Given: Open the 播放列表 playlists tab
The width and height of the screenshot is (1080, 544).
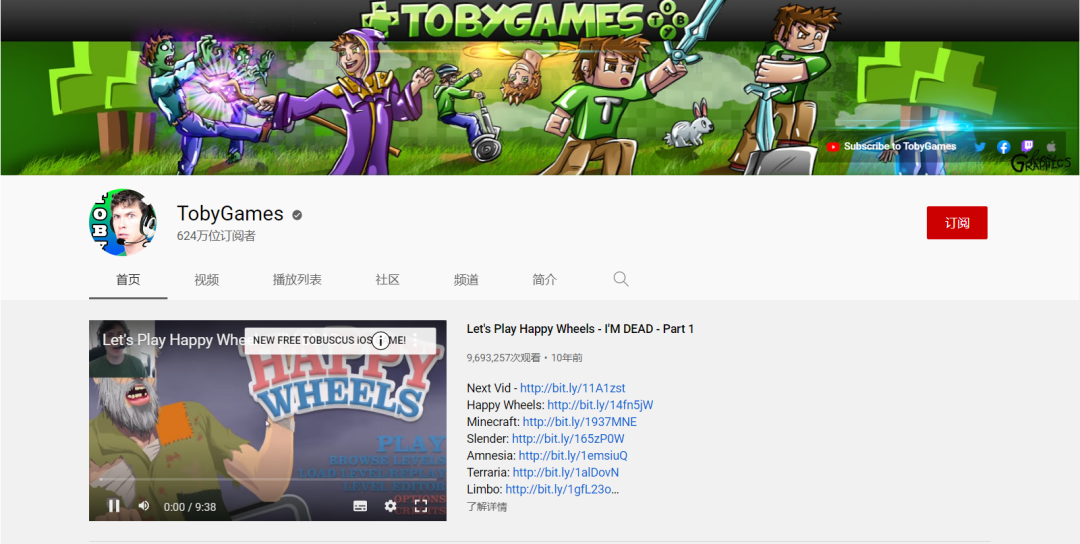Looking at the screenshot, I should [x=297, y=280].
